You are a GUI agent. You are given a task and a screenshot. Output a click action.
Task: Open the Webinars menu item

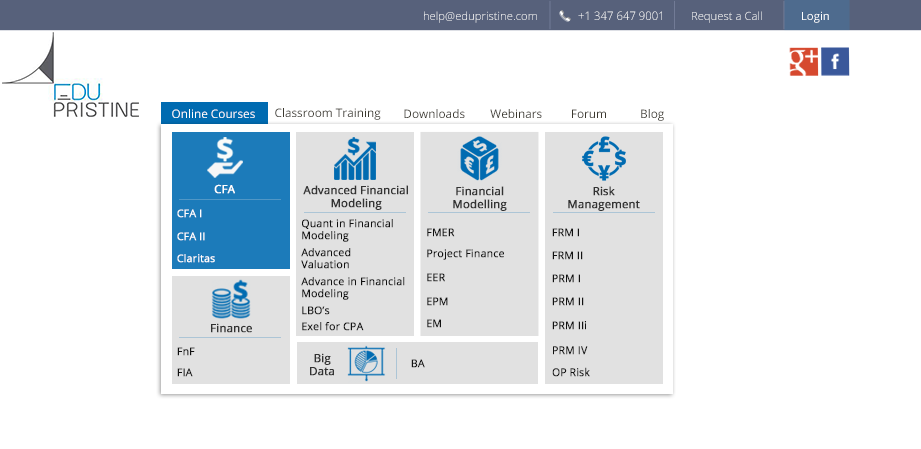[x=516, y=114]
